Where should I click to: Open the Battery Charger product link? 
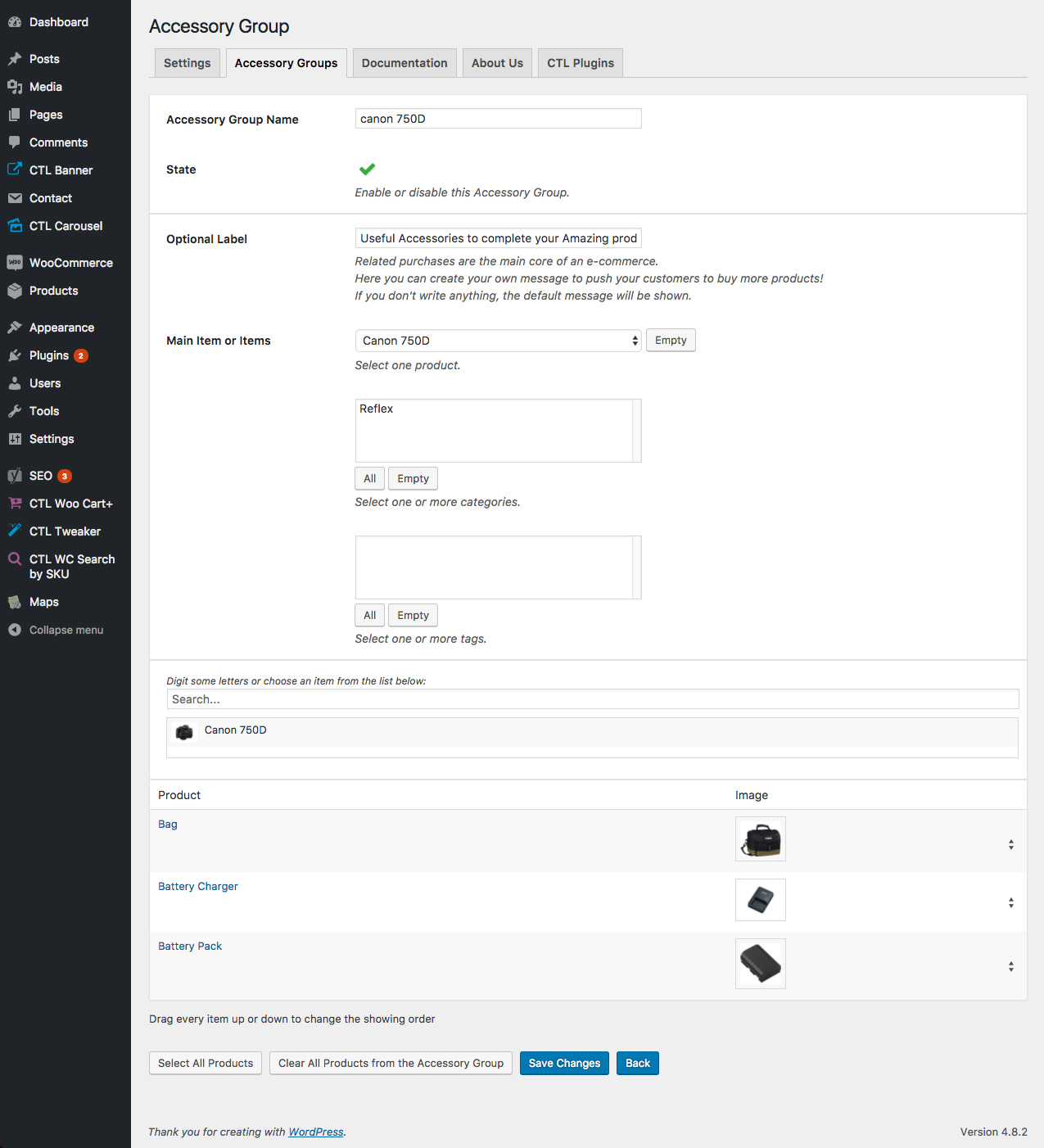(x=198, y=886)
